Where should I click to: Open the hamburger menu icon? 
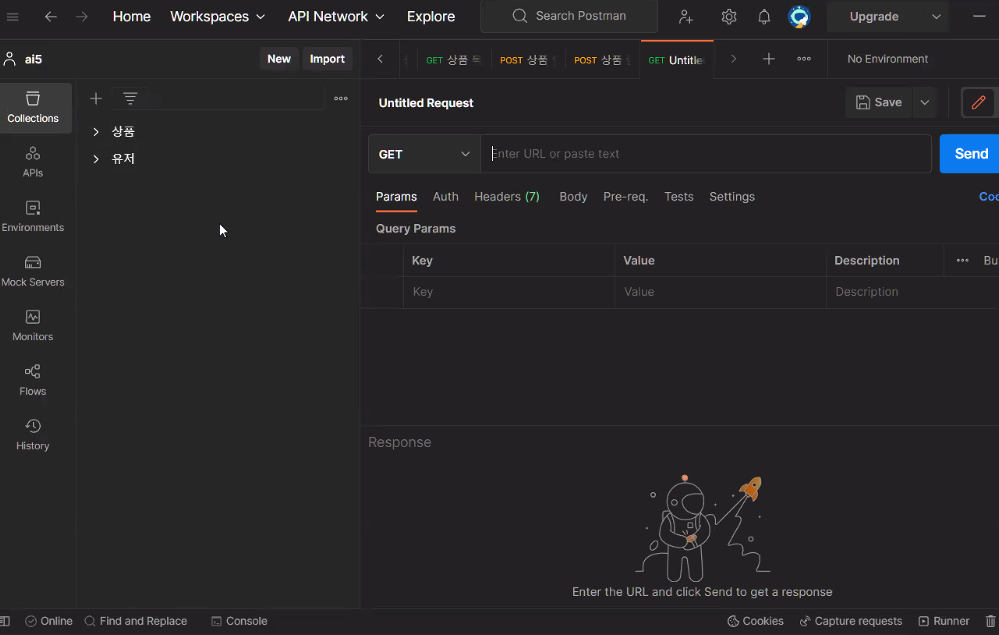click(x=12, y=17)
